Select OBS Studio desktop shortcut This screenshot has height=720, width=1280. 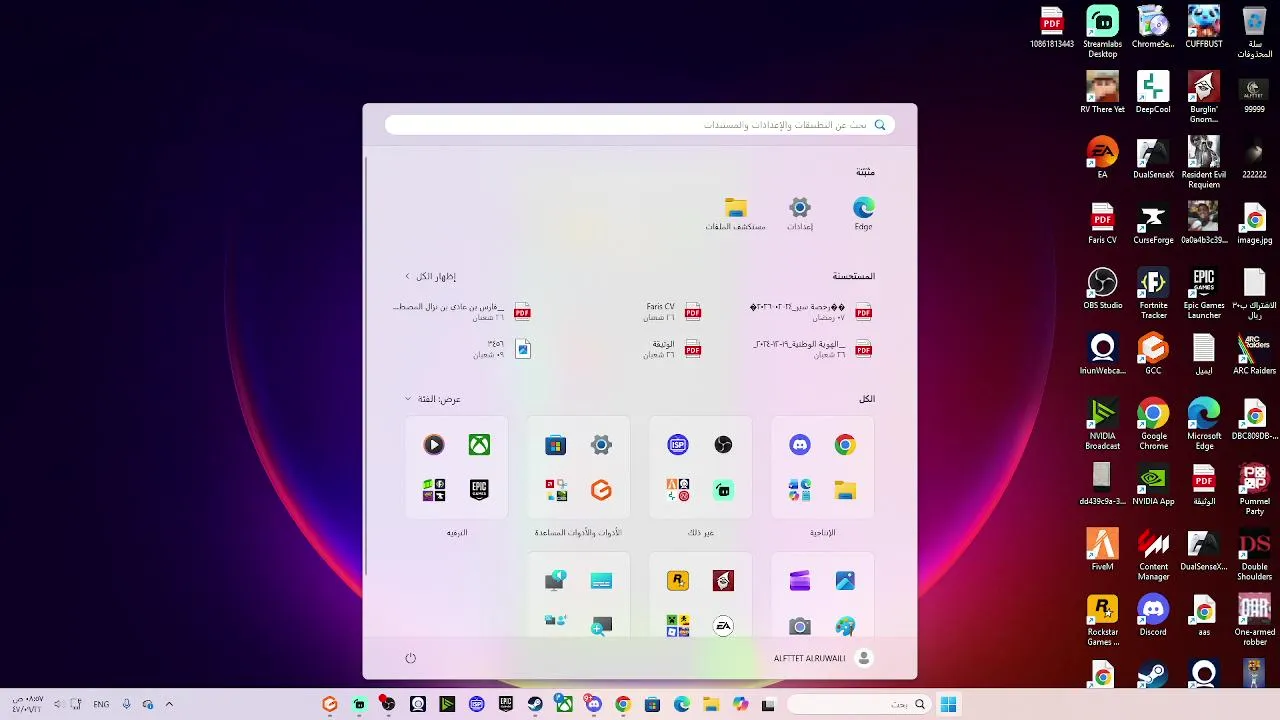click(1102, 289)
